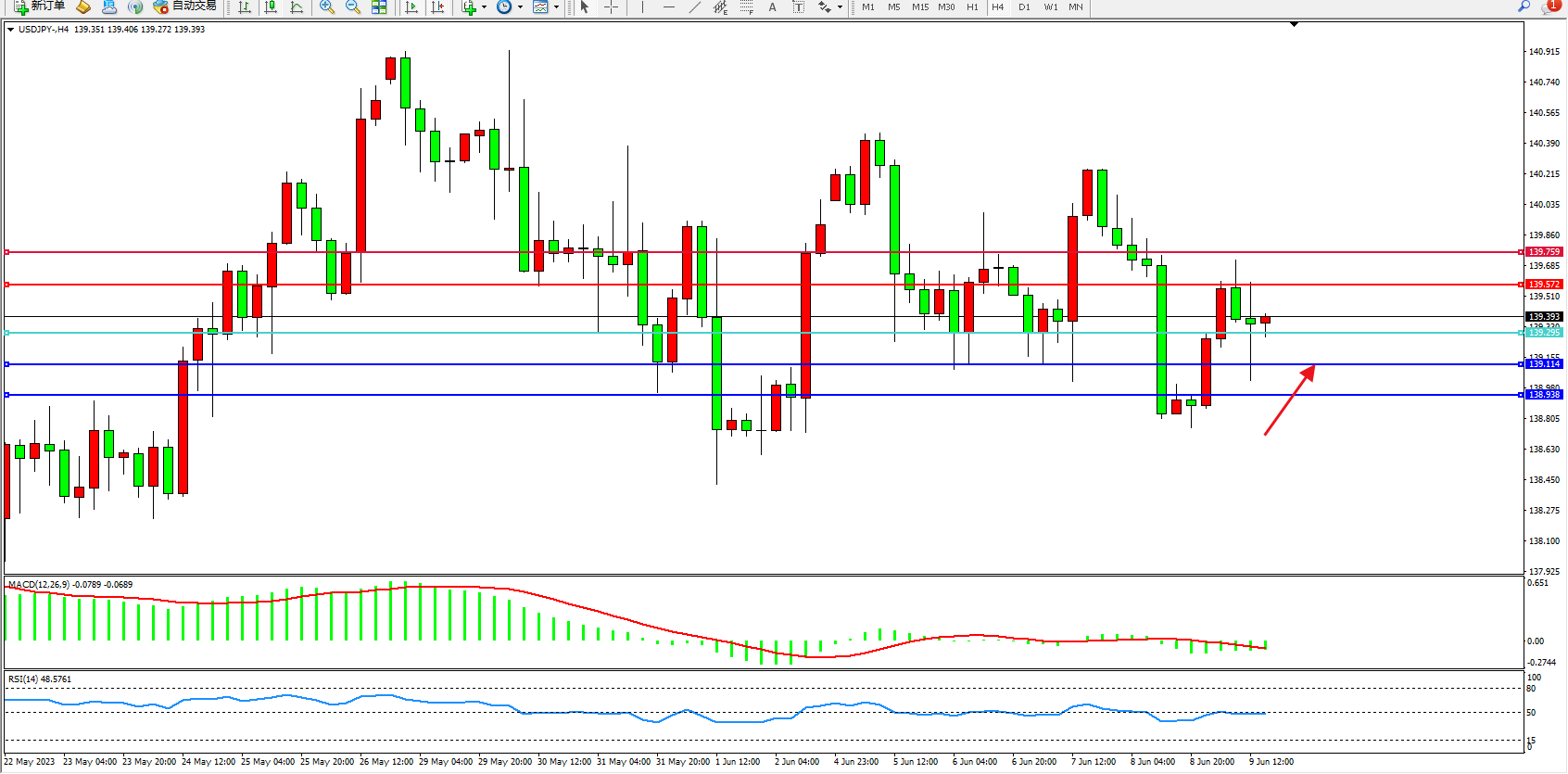
Task: Expand the indicators list dropdown arrow
Action: point(484,6)
